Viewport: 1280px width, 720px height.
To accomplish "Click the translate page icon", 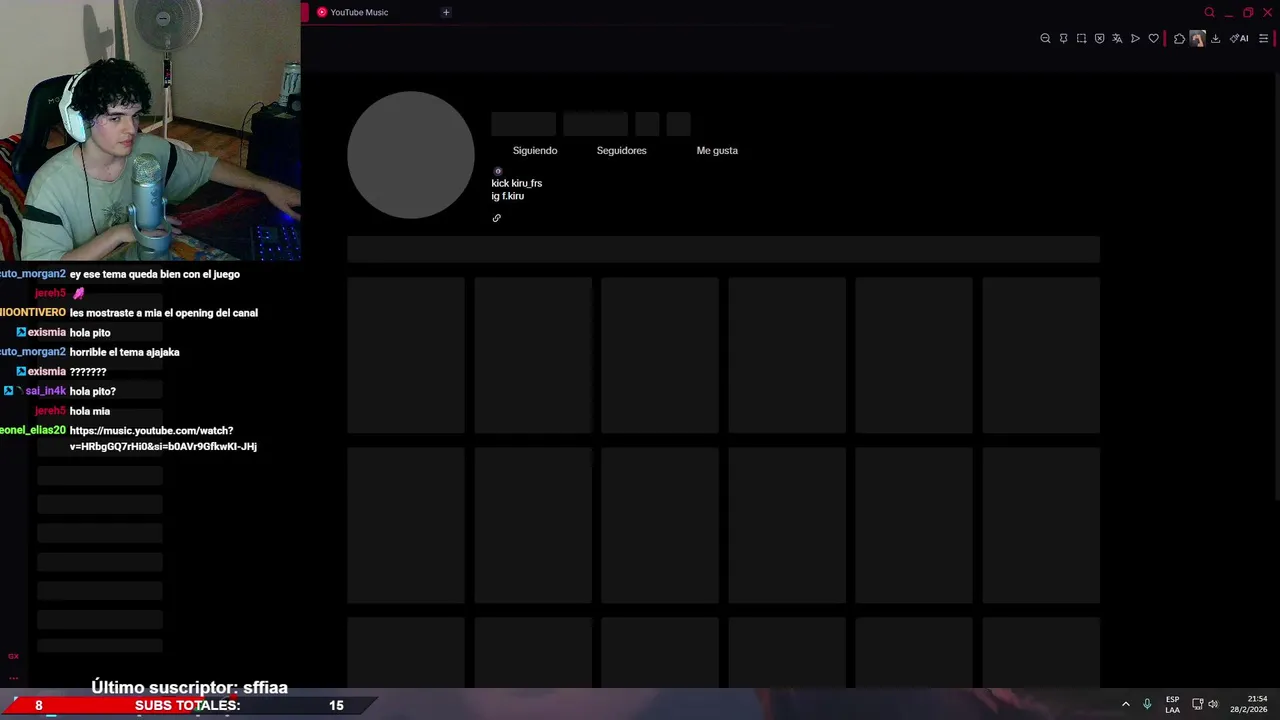I will click(1117, 38).
